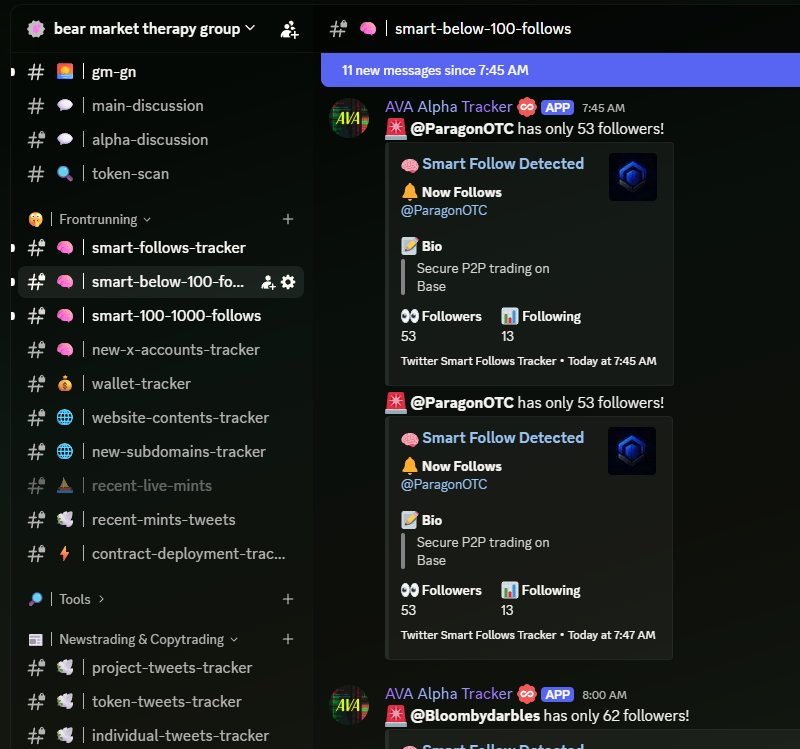Open the smart-follows-tracker channel

(161, 248)
